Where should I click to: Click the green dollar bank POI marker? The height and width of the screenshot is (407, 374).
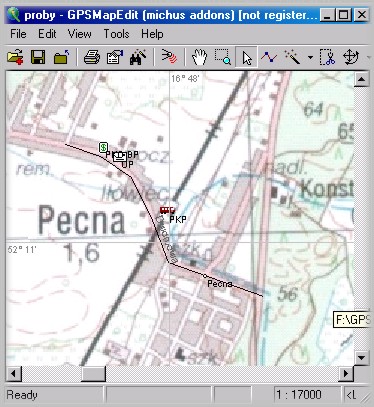tap(103, 147)
